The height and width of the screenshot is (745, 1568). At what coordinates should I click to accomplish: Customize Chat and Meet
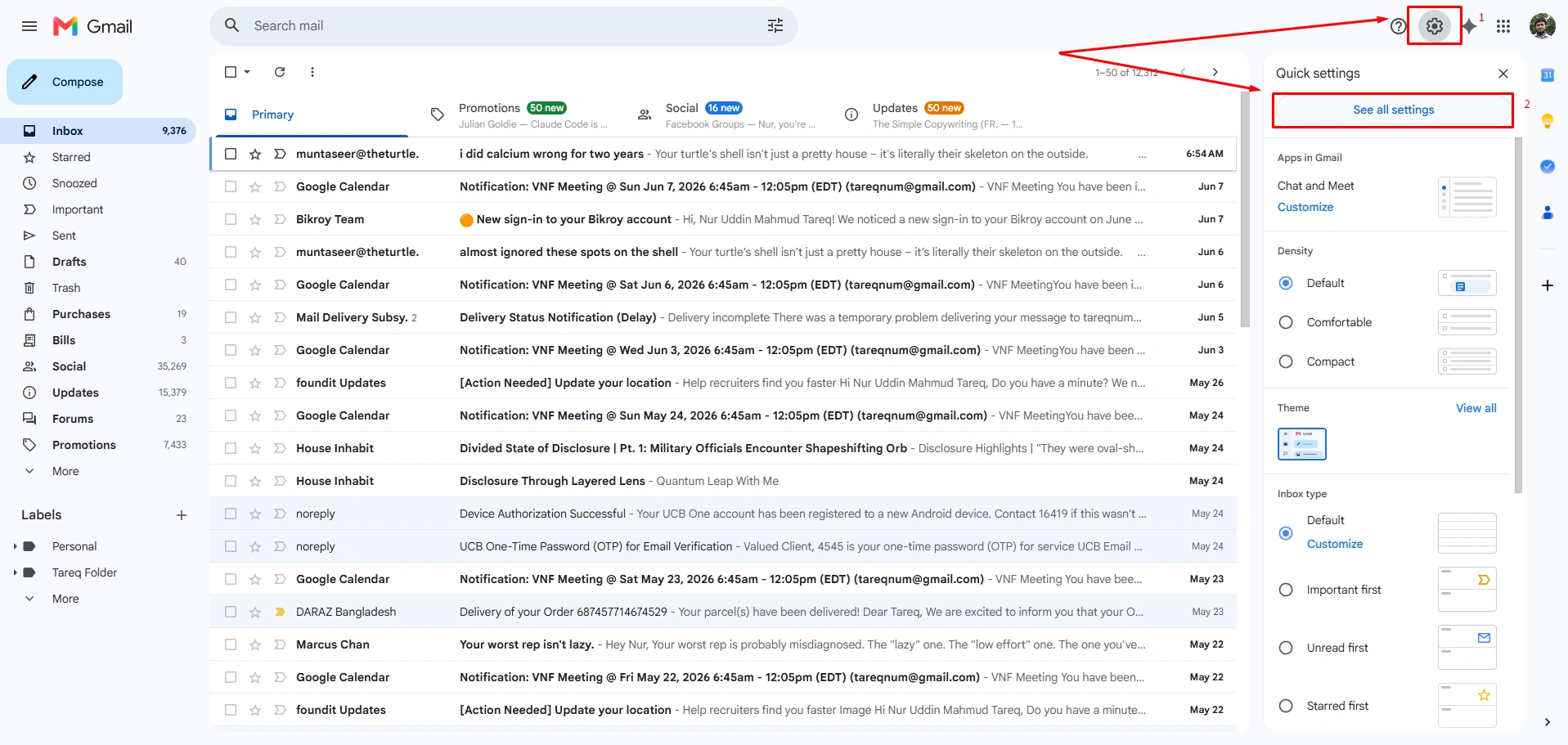click(x=1305, y=207)
